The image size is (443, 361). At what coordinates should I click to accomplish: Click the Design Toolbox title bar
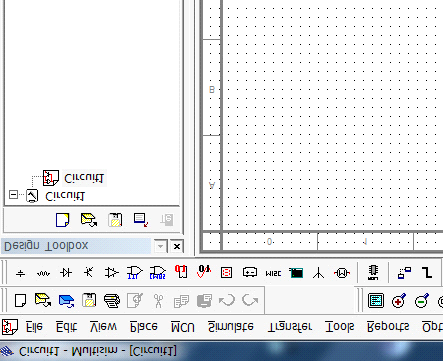(77, 246)
